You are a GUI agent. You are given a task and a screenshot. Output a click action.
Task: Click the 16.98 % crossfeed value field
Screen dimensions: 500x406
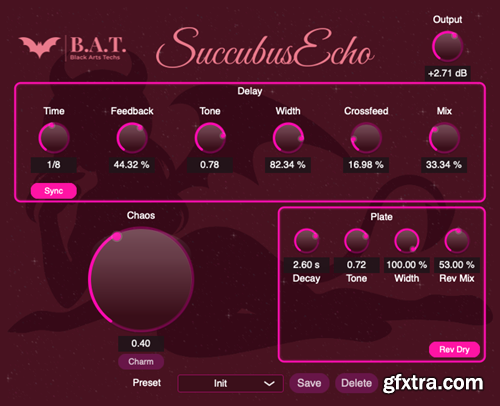366,165
